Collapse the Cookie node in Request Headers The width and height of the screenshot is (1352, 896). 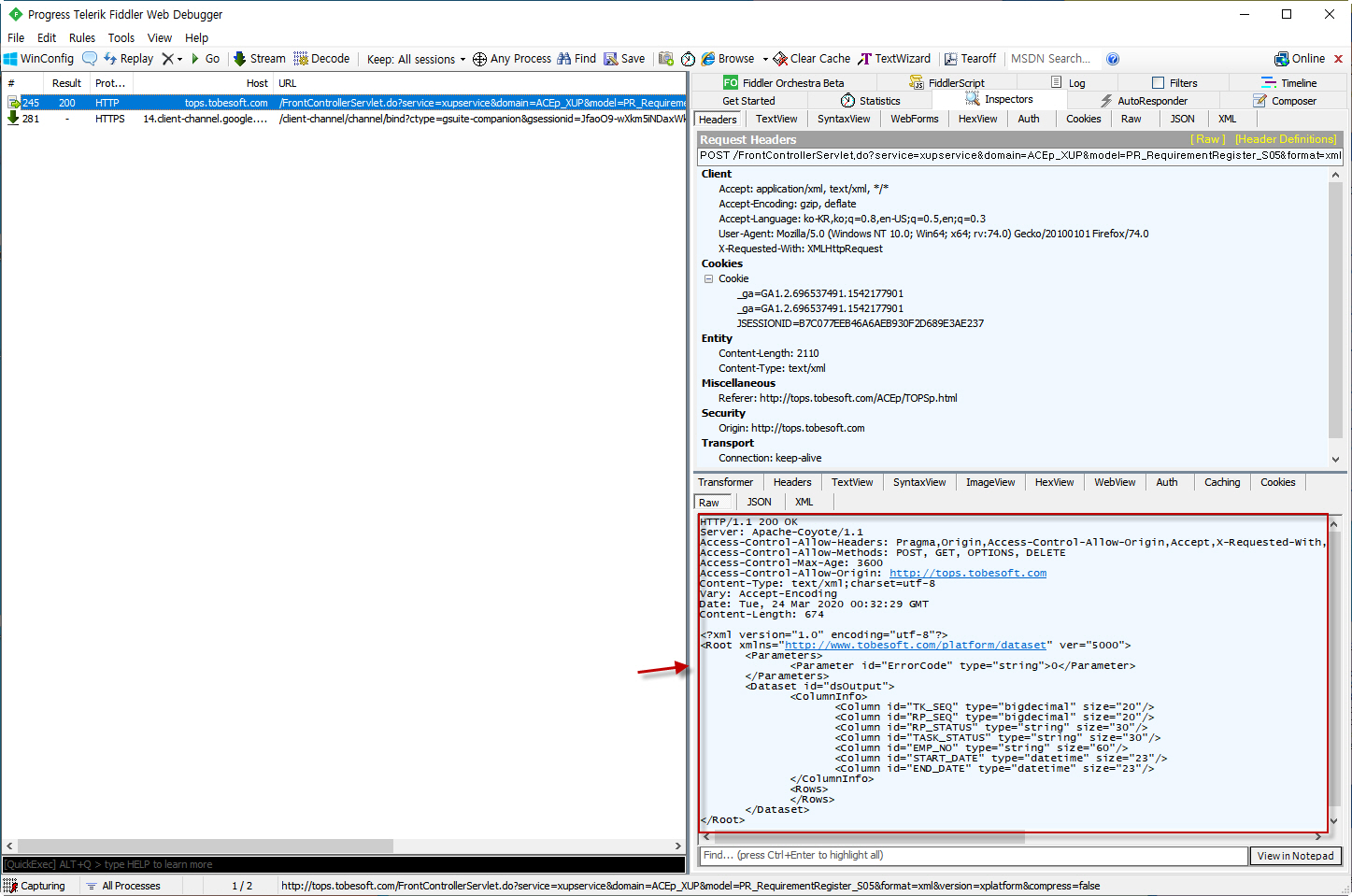click(x=707, y=278)
